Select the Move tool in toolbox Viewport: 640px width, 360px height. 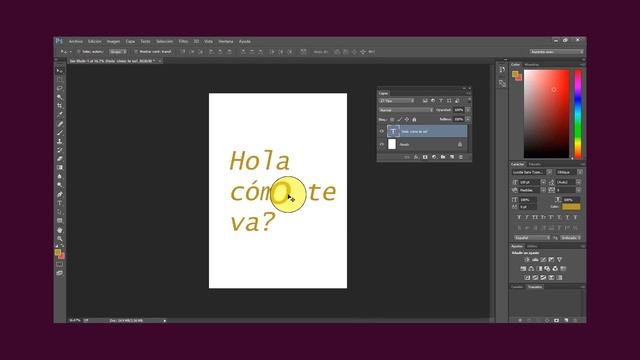point(60,71)
